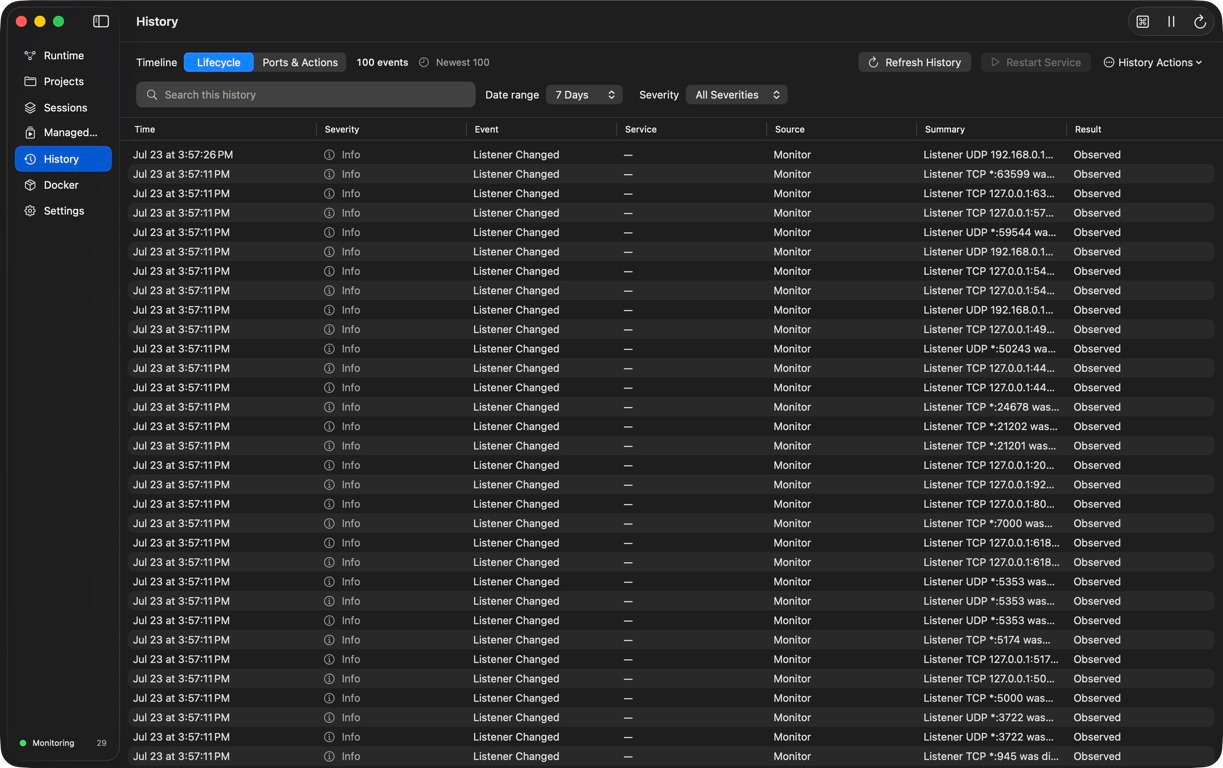Click Listener Changed in the *:7000 row
Screen dimensions: 1223x768
[516, 523]
